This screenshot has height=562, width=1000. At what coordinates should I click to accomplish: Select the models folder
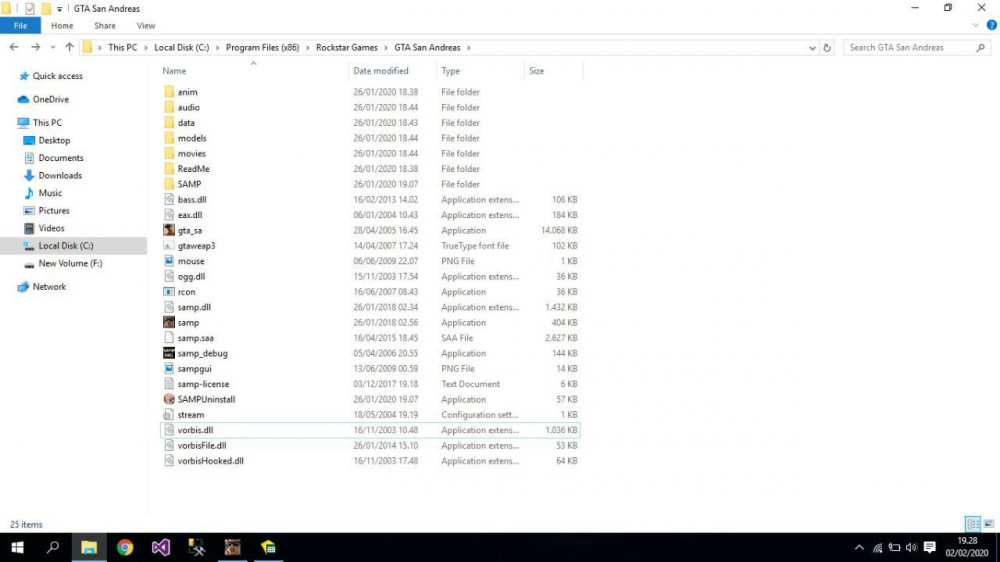click(192, 138)
